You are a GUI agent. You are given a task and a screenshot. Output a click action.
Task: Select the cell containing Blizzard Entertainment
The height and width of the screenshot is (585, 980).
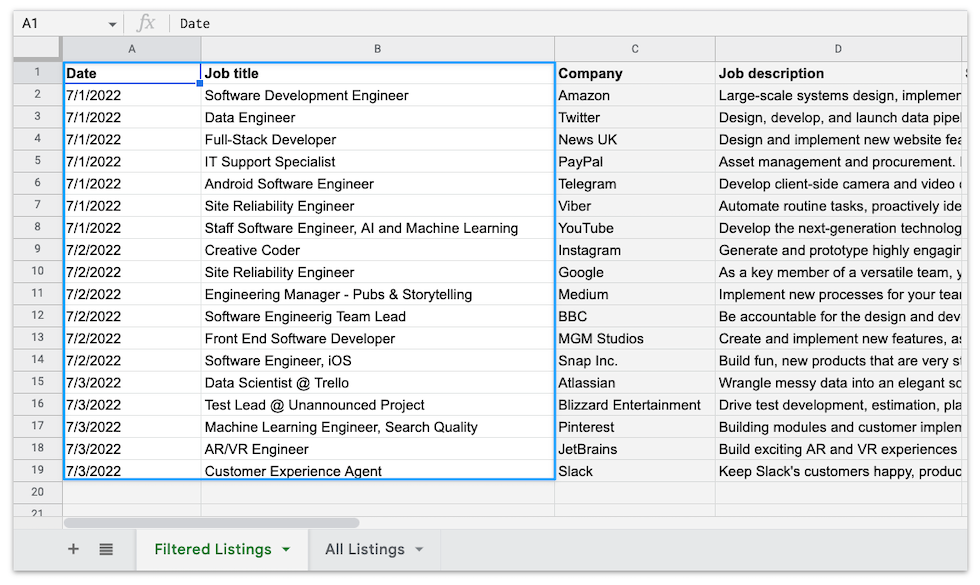point(626,404)
